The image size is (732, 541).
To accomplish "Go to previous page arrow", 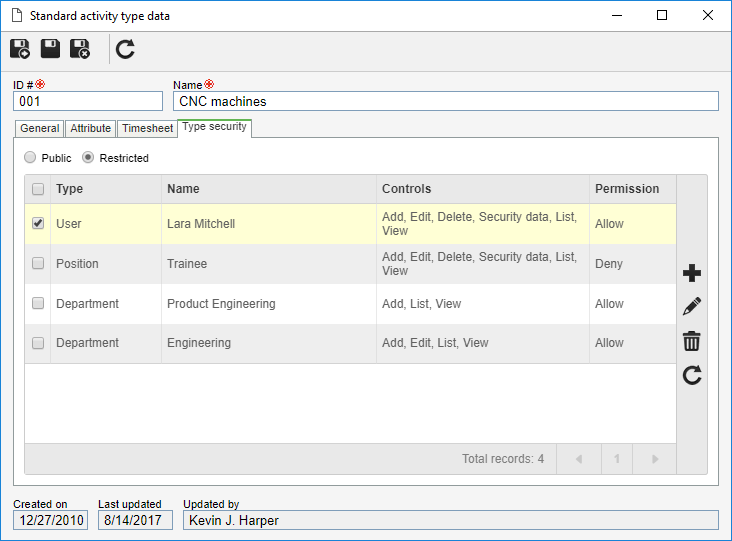I will [579, 459].
